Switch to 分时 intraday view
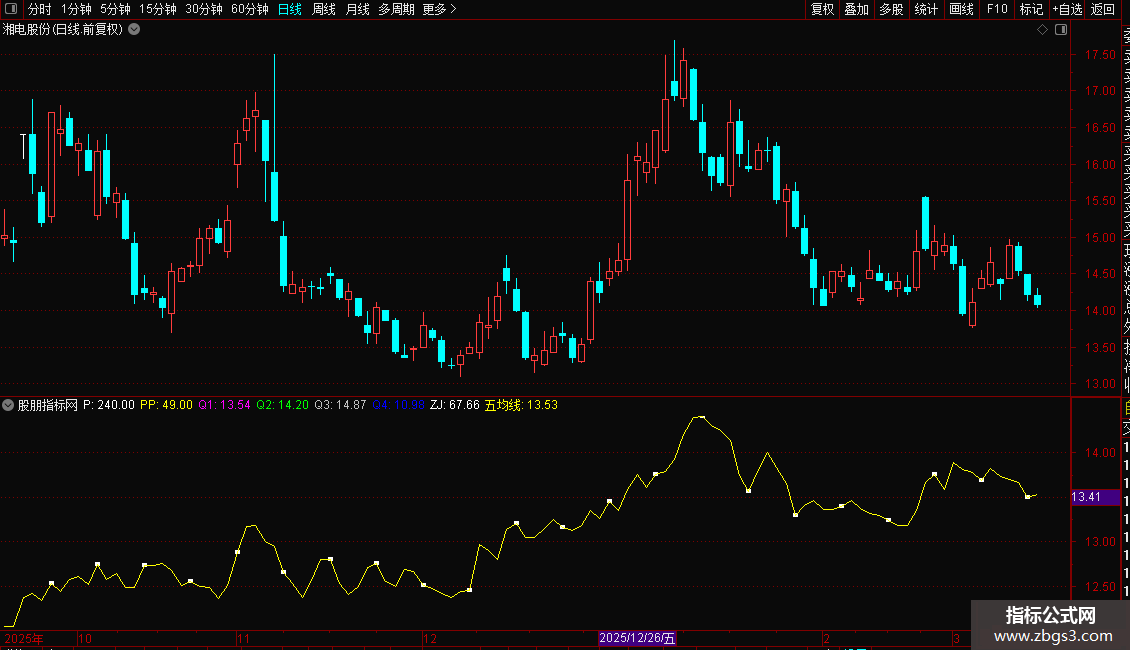The height and width of the screenshot is (650, 1130). [40, 9]
